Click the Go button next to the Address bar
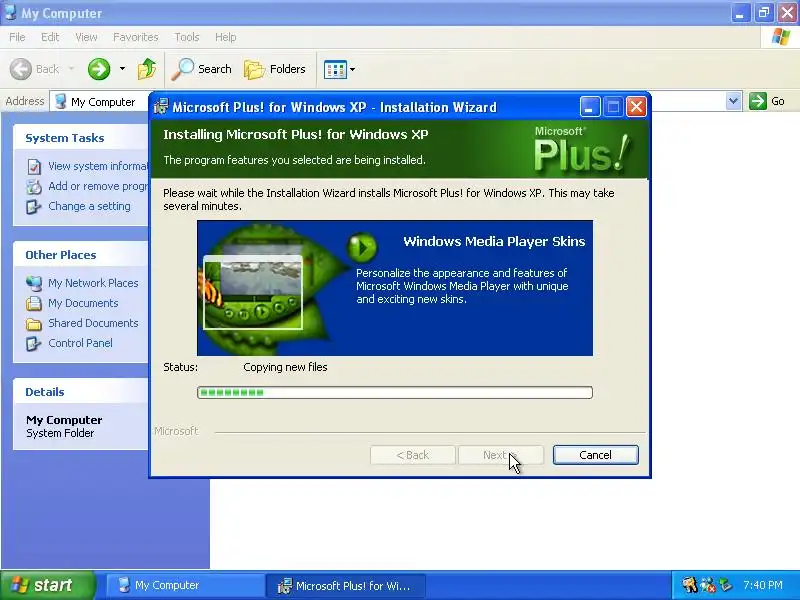Image resolution: width=800 pixels, height=600 pixels. (x=767, y=101)
